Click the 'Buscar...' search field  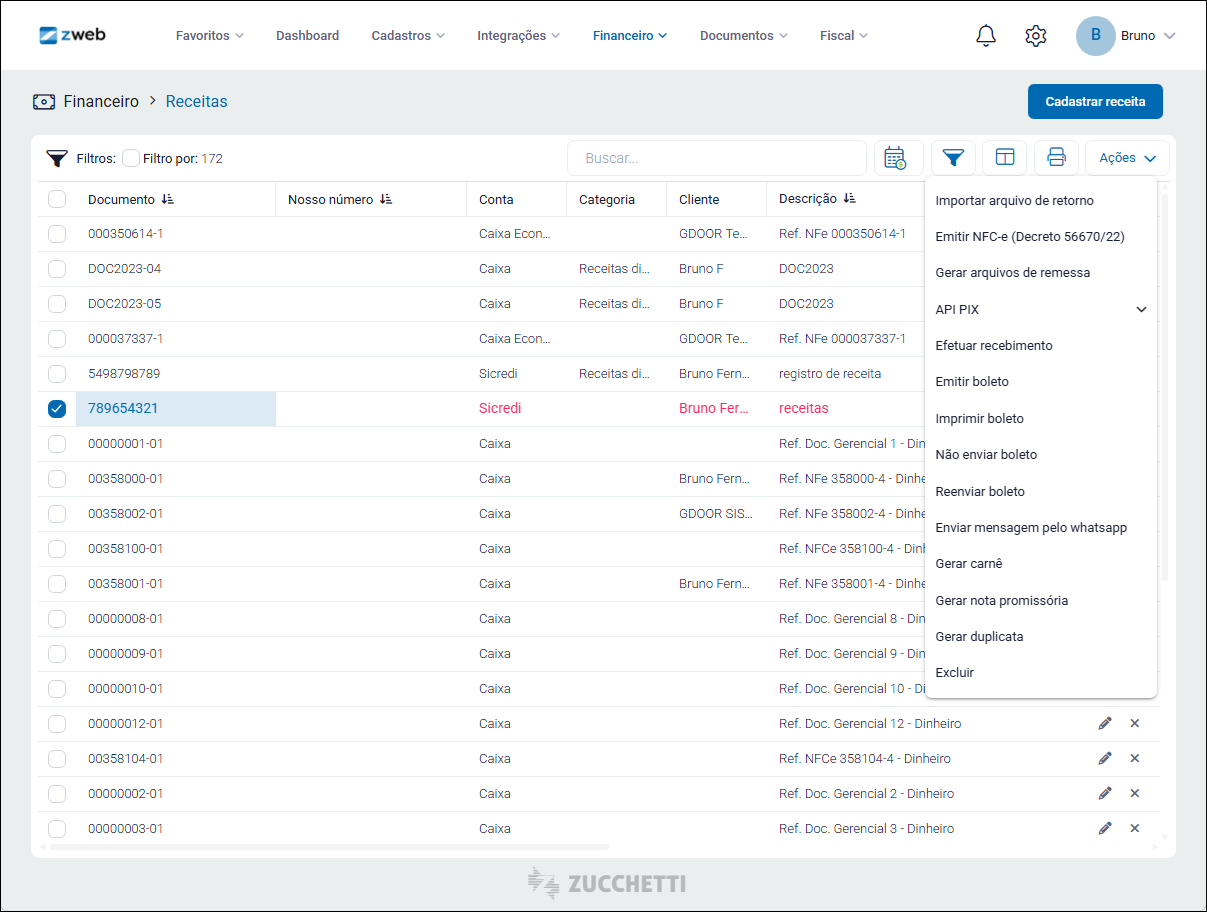[716, 158]
